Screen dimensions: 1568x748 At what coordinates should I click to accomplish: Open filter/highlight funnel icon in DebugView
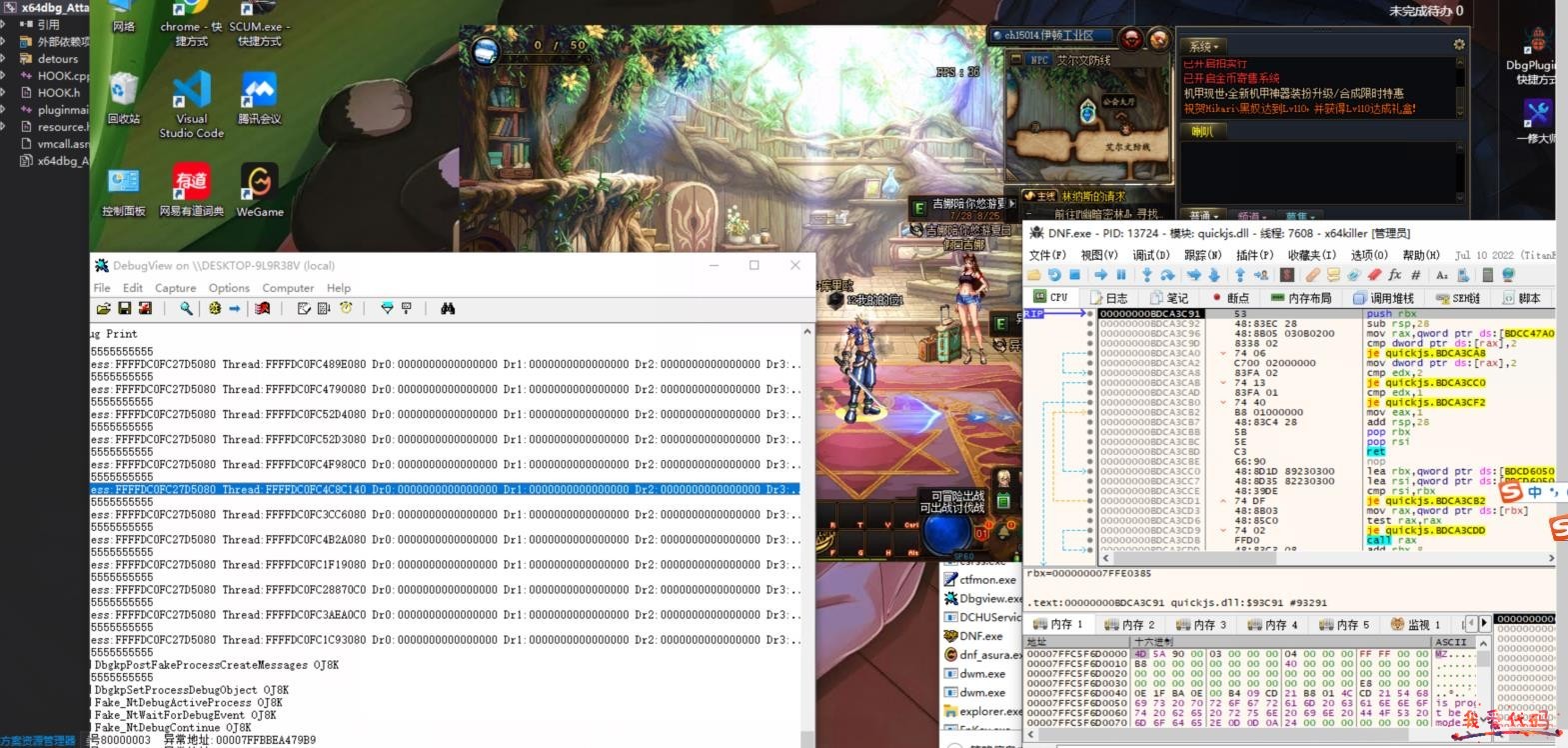click(x=387, y=309)
